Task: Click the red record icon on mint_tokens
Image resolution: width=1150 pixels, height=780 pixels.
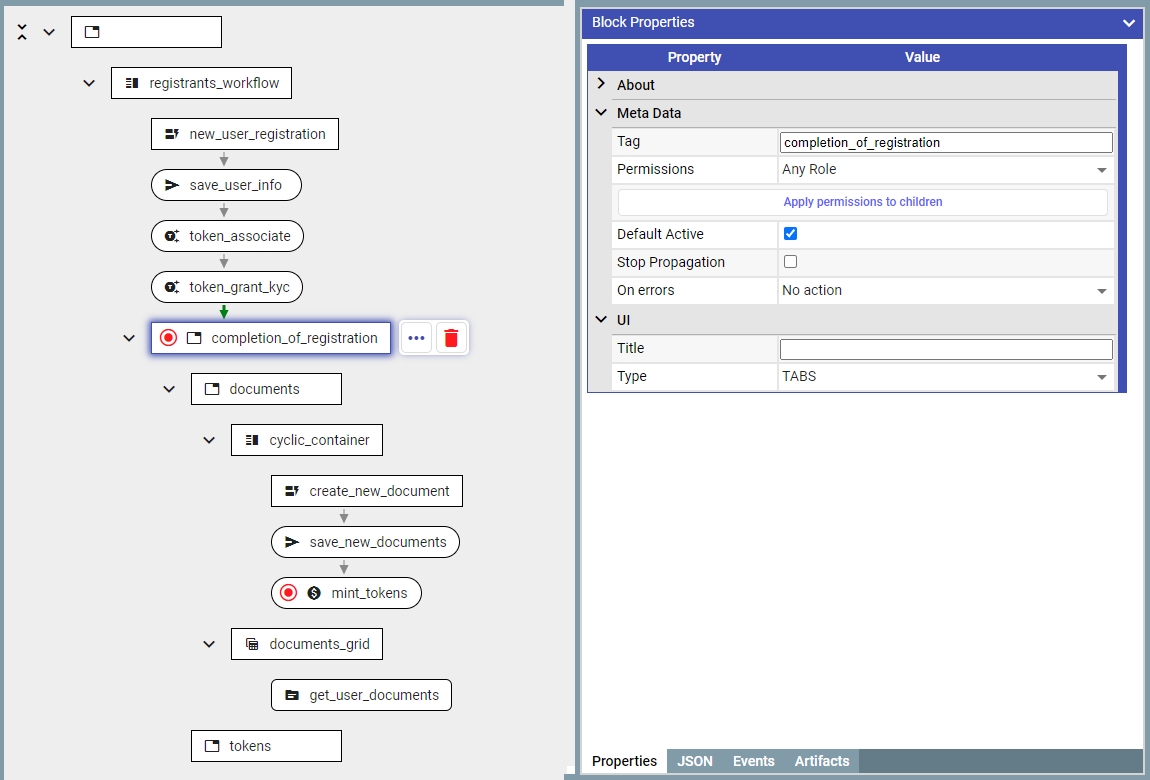Action: tap(289, 593)
